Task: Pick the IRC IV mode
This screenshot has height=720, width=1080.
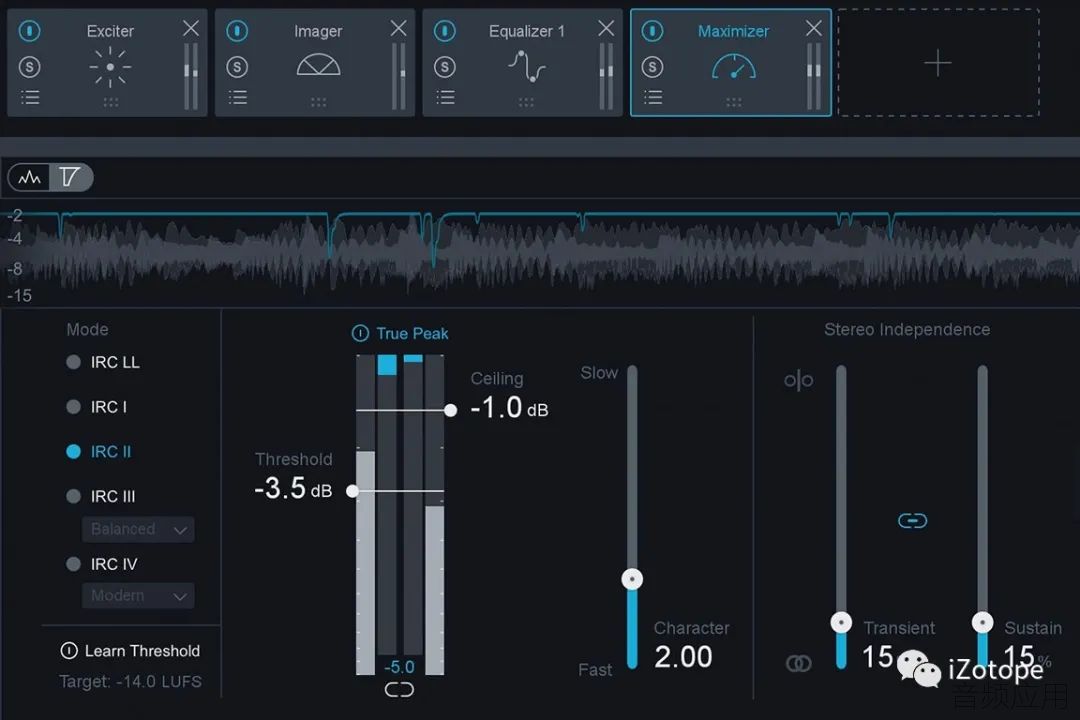Action: (74, 564)
